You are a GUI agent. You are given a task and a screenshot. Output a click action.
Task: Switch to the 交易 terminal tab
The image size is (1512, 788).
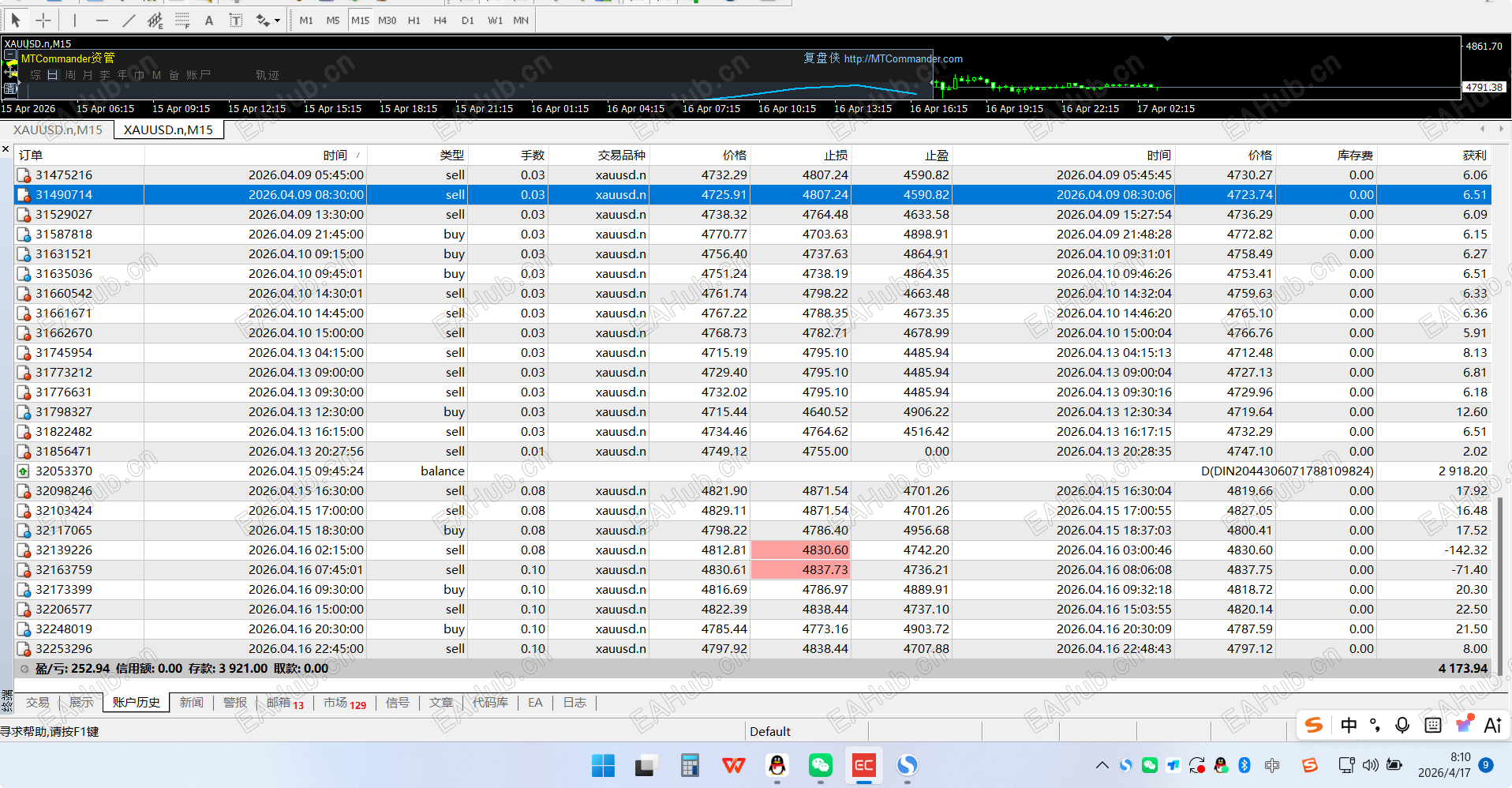37,703
